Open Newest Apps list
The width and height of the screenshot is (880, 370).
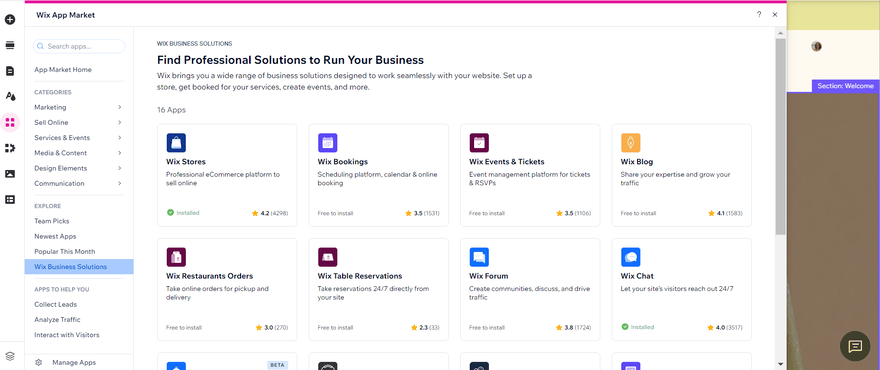55,236
